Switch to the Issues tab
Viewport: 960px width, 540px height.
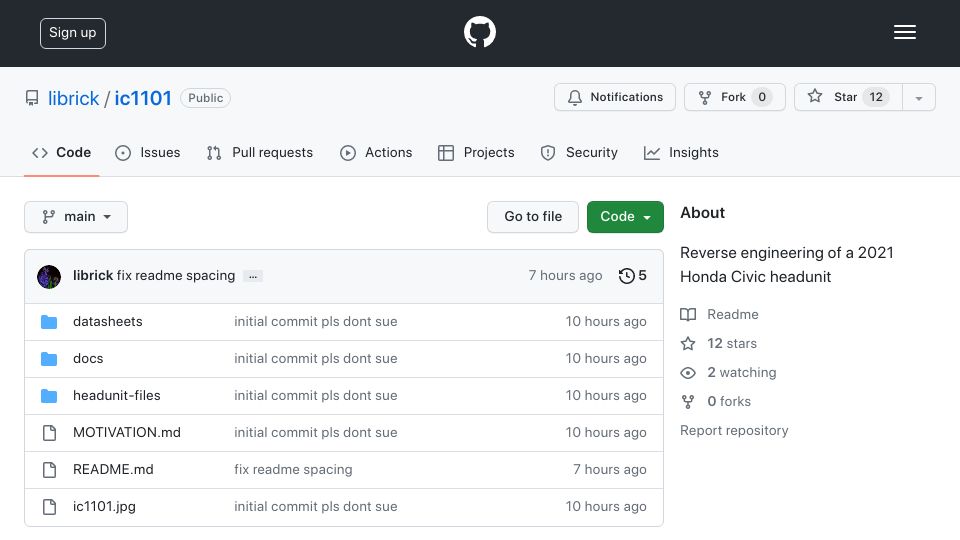[x=148, y=152]
